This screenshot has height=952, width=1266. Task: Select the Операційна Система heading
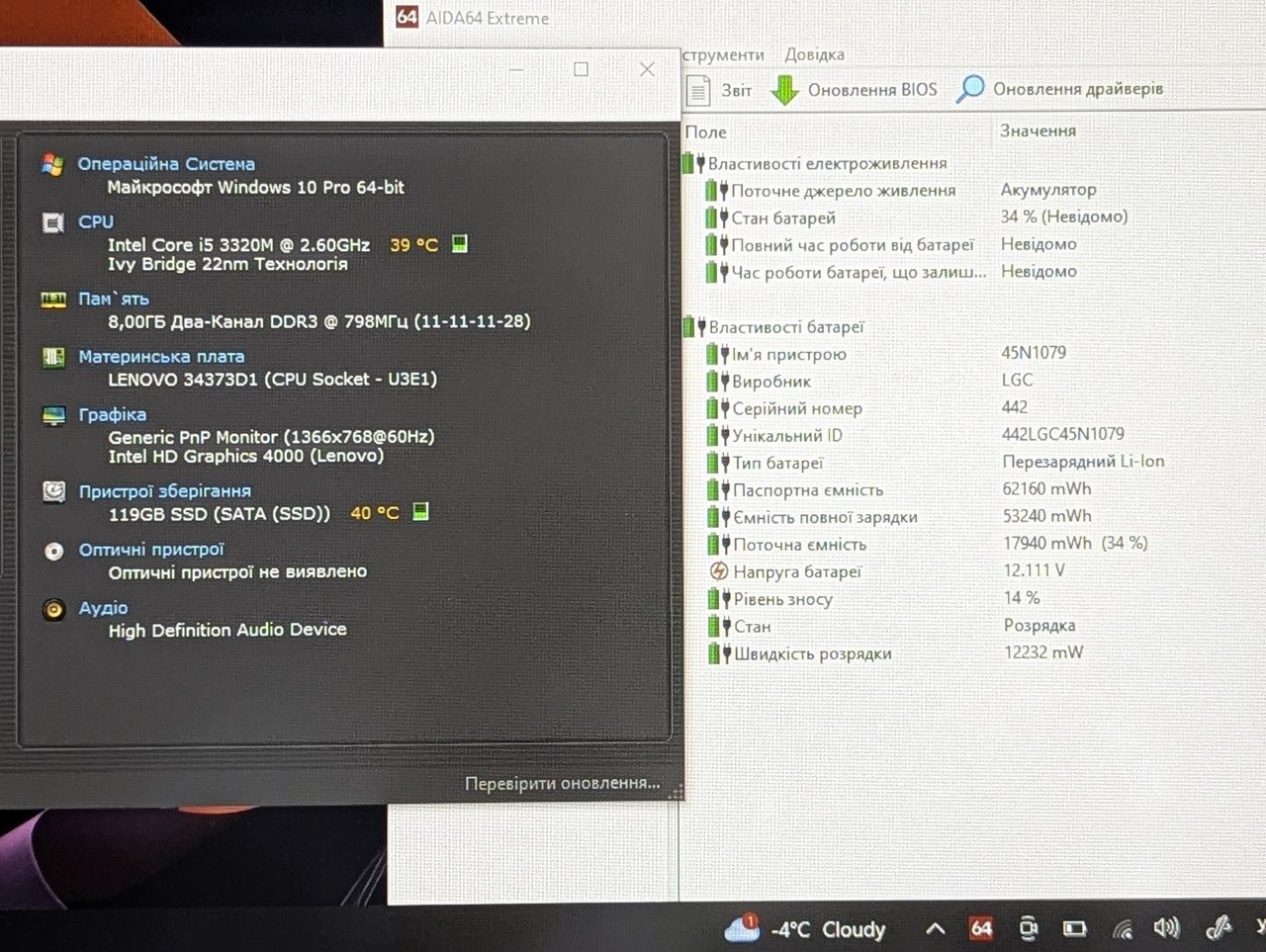pos(166,164)
